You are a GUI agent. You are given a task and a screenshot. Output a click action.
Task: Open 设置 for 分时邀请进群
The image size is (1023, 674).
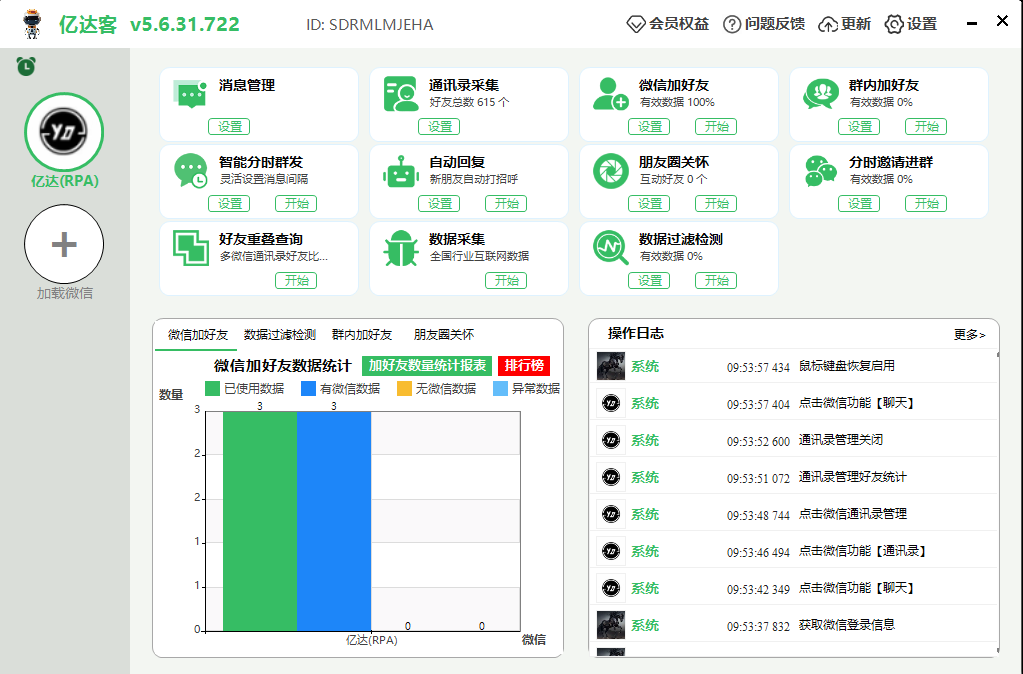tap(859, 204)
